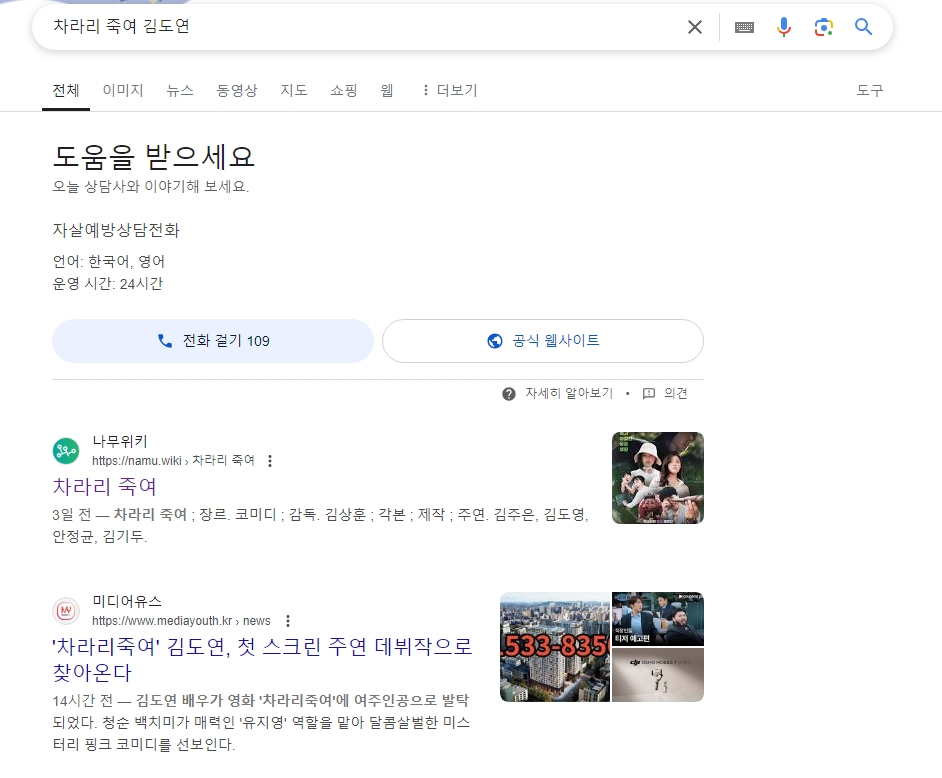Switch to the 뉴스 tab

[x=180, y=90]
